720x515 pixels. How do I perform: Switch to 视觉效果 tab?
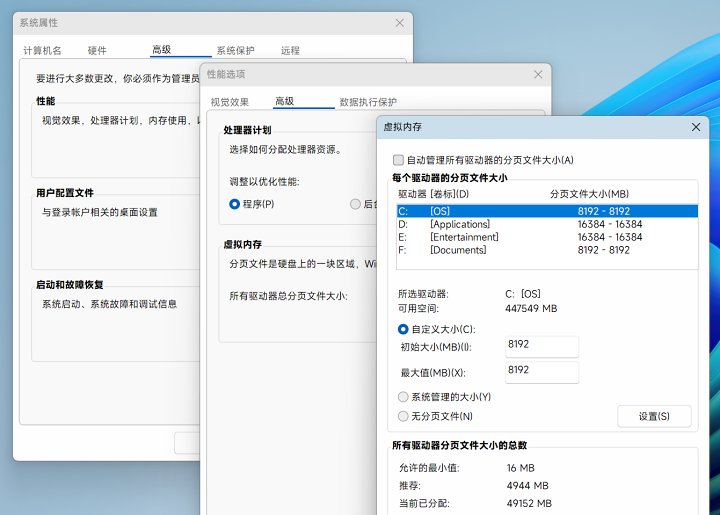(x=229, y=102)
